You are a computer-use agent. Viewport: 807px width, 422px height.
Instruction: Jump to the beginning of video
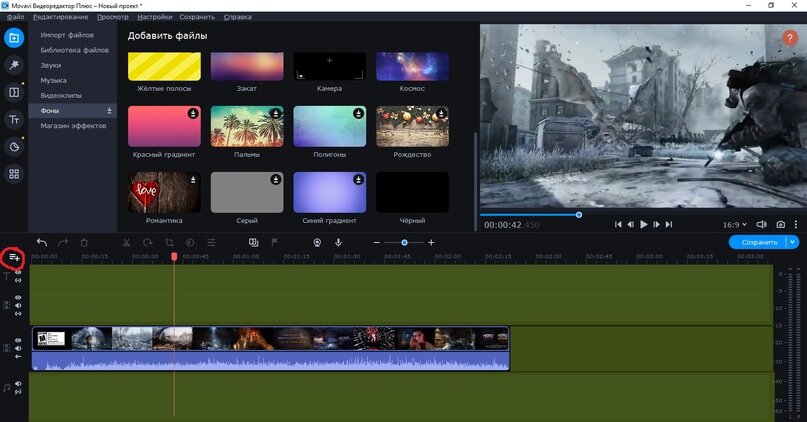click(618, 224)
